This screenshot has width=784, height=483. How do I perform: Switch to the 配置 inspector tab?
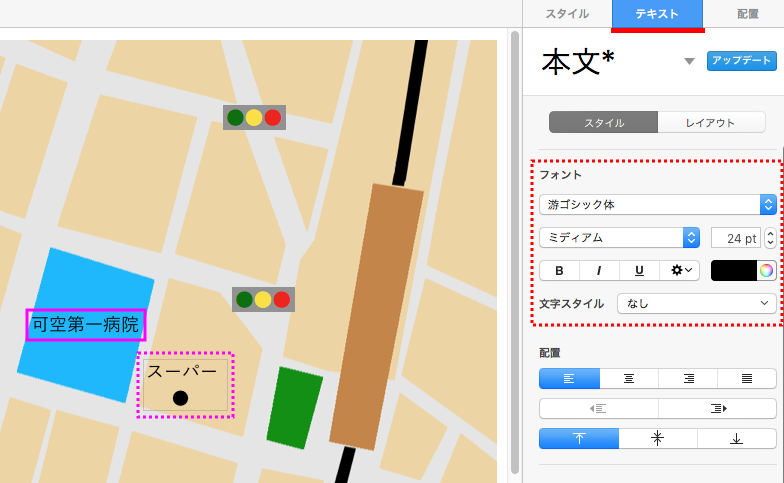click(x=747, y=14)
